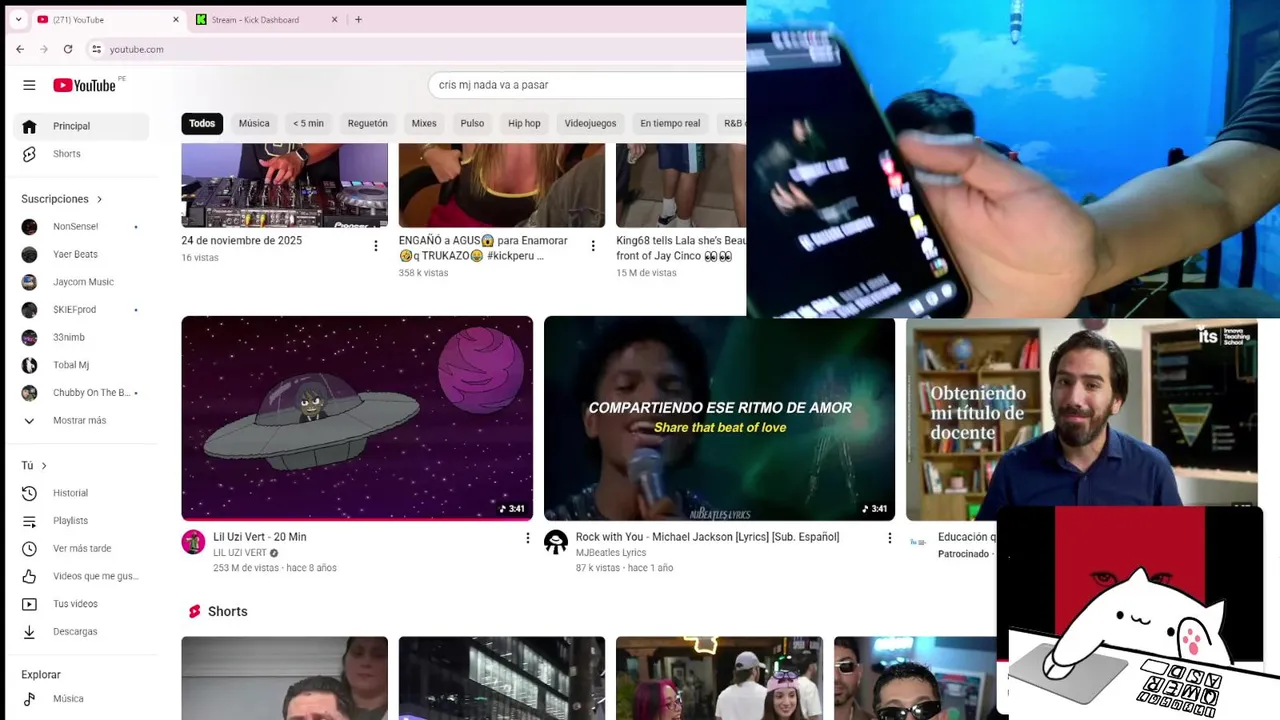
Task: Open the site information icon in address bar
Action: 96,49
